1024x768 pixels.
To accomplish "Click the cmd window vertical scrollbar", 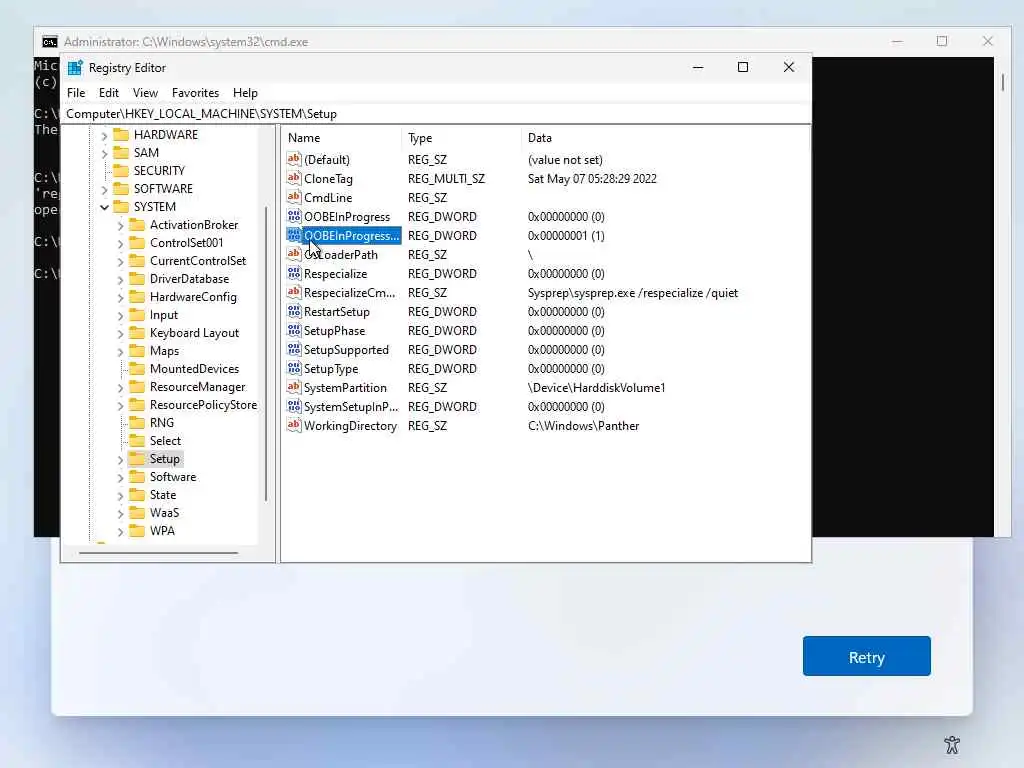I will click(1002, 83).
